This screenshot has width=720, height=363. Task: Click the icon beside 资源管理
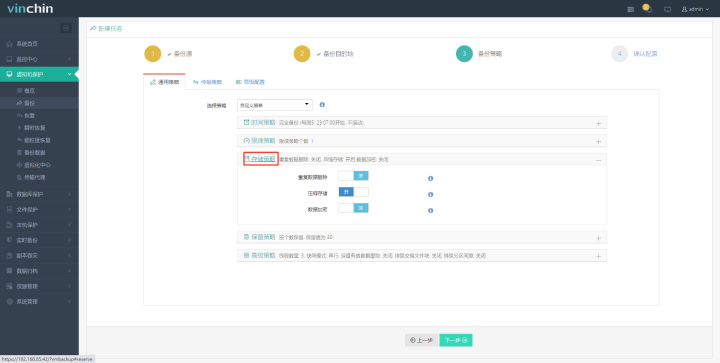point(10,286)
